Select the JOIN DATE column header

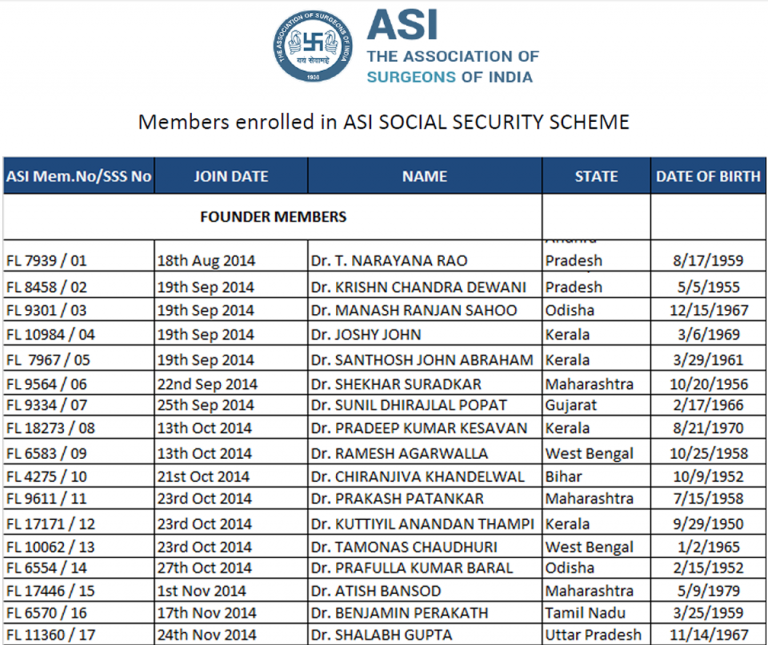pyautogui.click(x=231, y=177)
